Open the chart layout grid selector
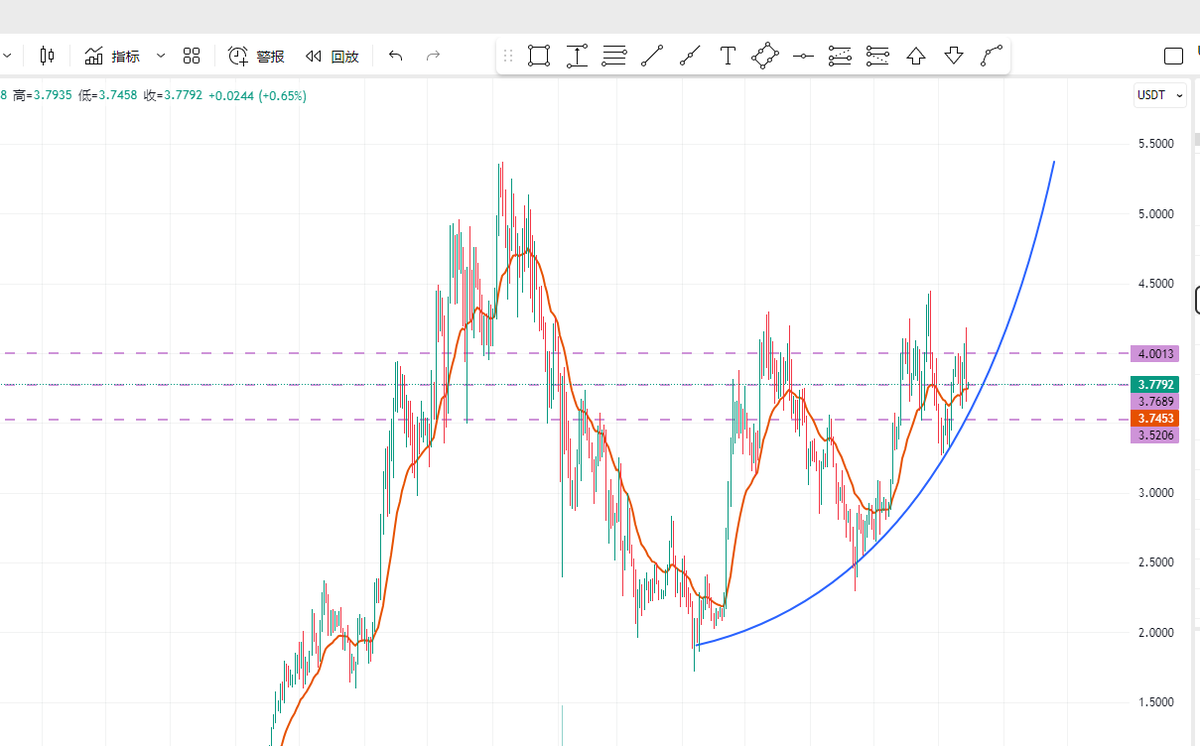 (191, 56)
